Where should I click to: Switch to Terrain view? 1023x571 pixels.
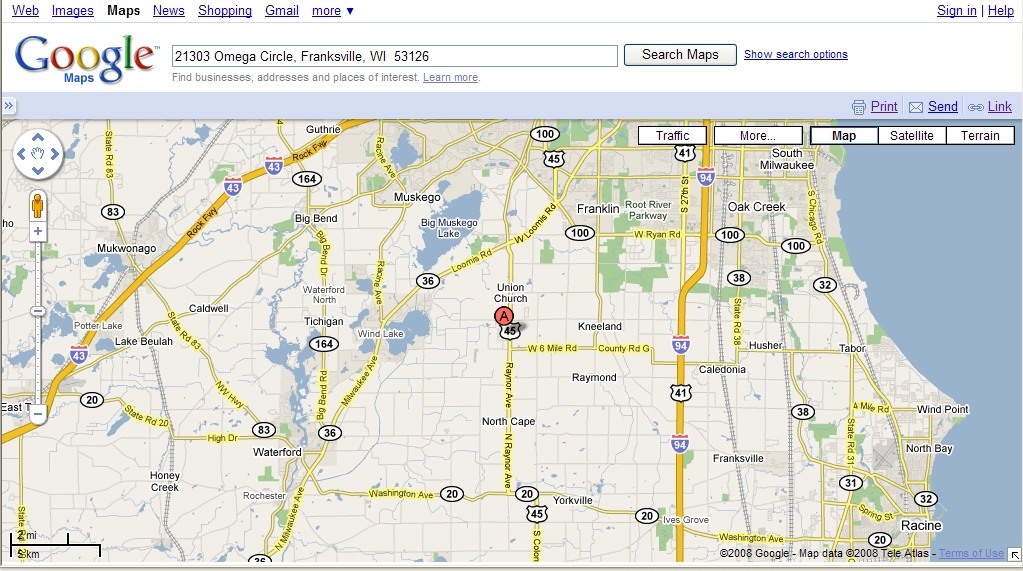(x=979, y=136)
